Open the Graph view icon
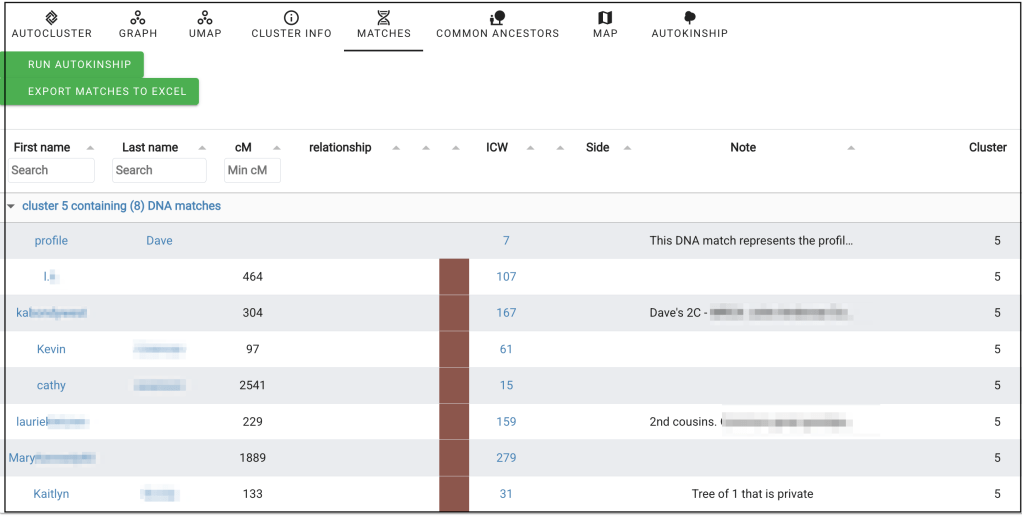Viewport: 1022px width, 519px height. (x=138, y=18)
